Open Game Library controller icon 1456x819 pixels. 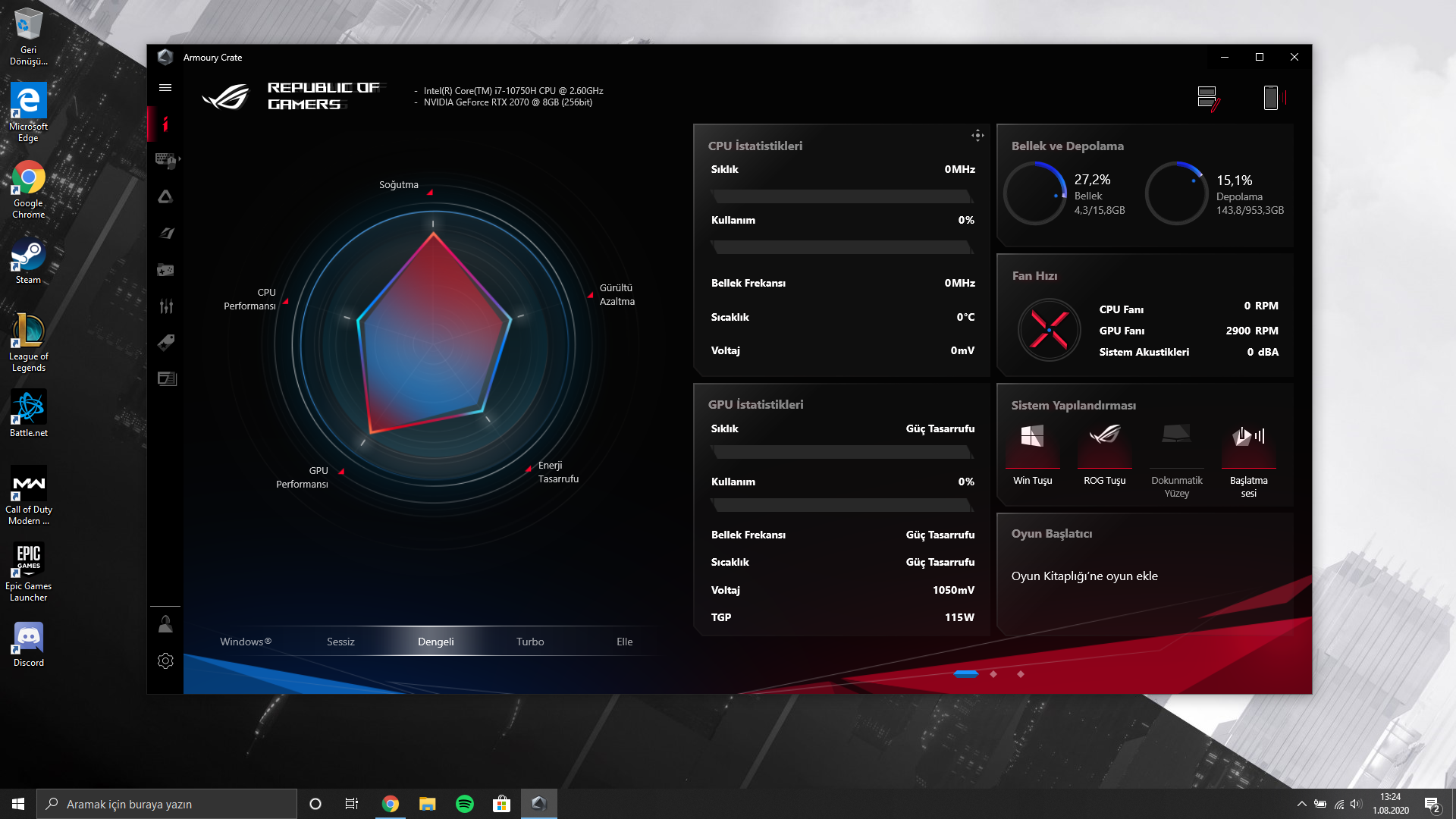pos(165,270)
